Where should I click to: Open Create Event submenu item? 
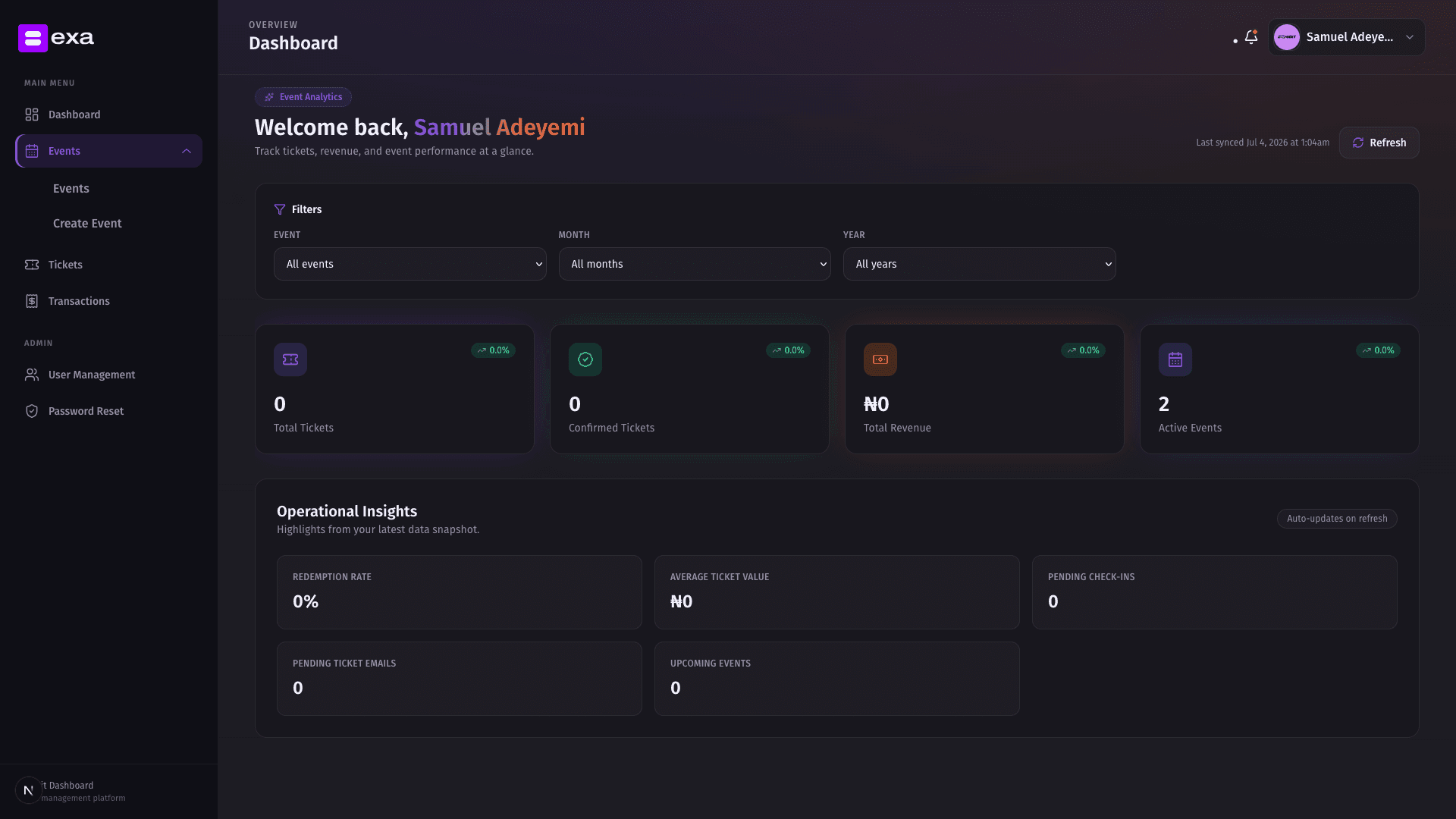point(87,224)
